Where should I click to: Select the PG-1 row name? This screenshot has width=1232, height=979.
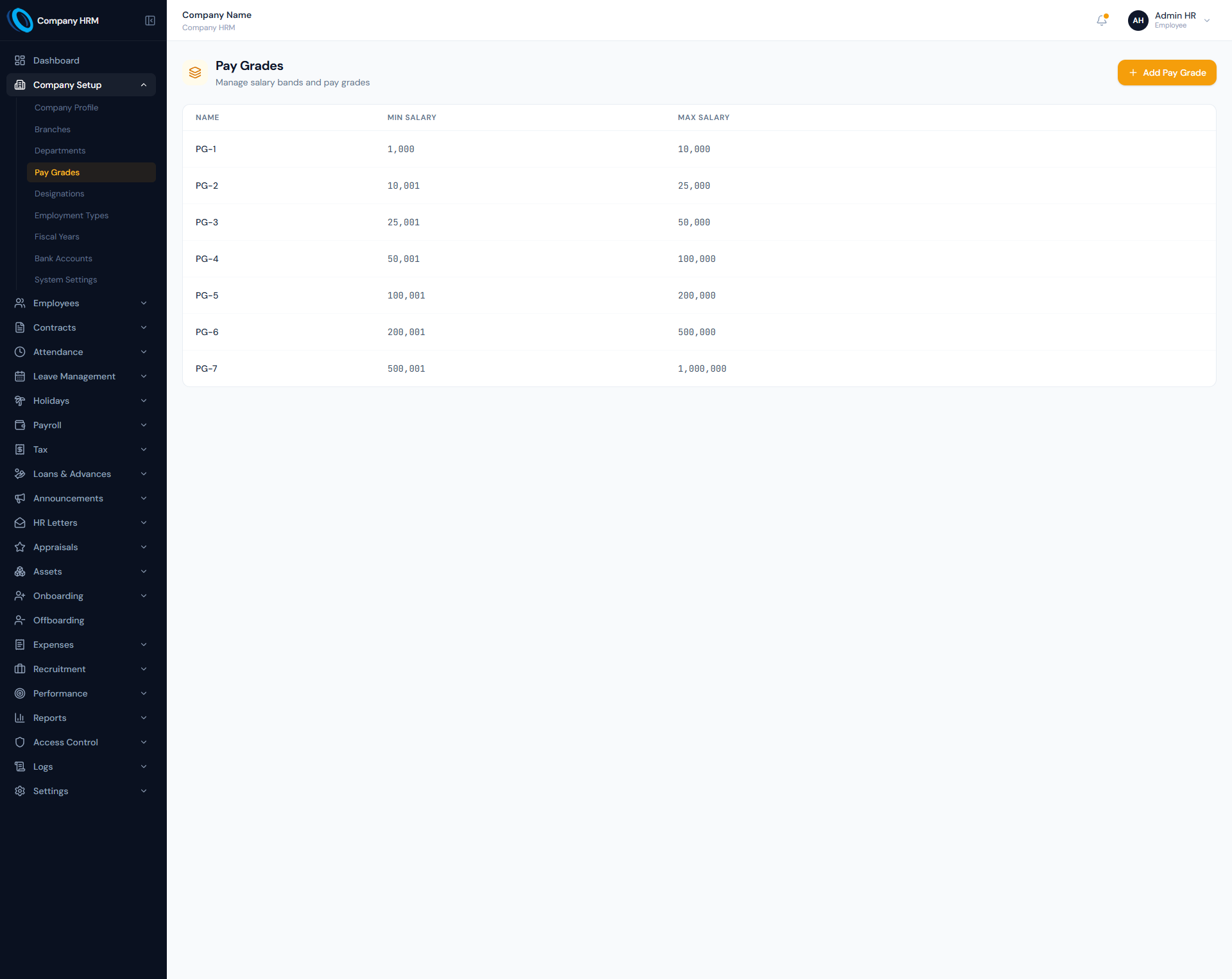(206, 149)
